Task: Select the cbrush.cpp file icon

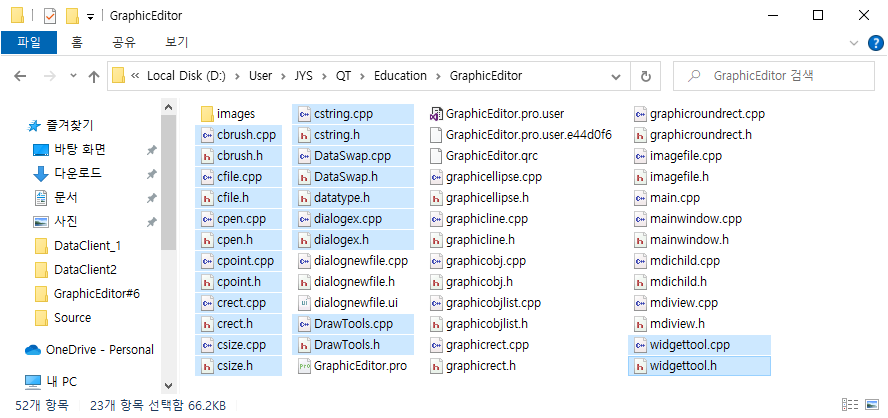Action: (x=207, y=135)
